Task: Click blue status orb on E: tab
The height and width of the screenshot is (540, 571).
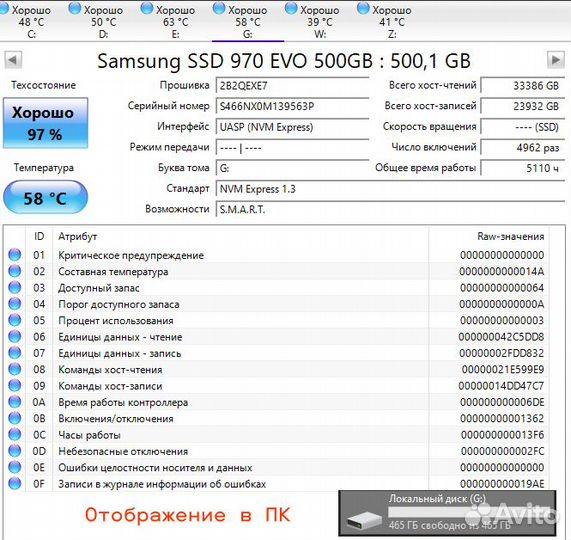Action: pos(147,9)
